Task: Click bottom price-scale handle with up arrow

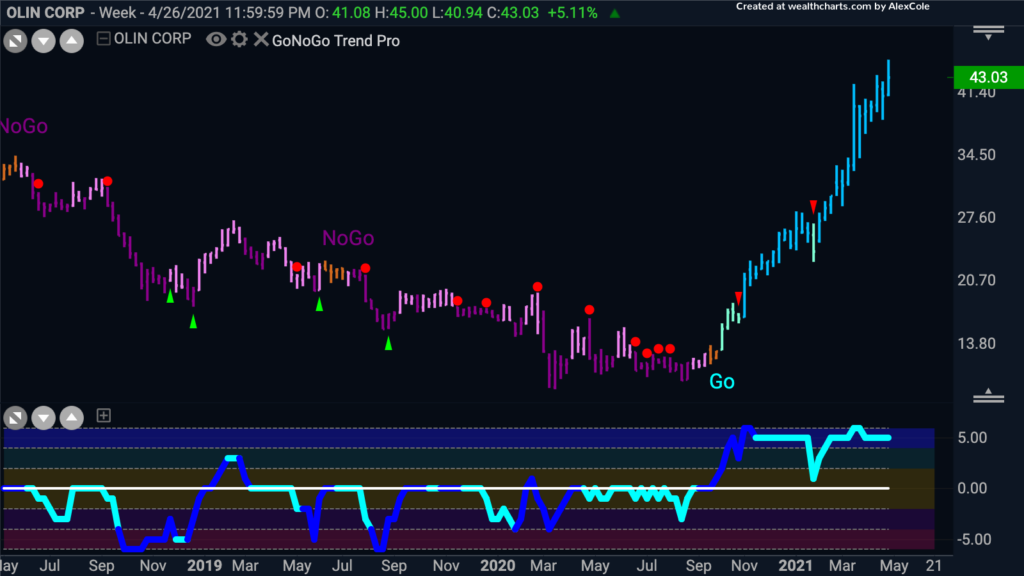Action: point(988,395)
